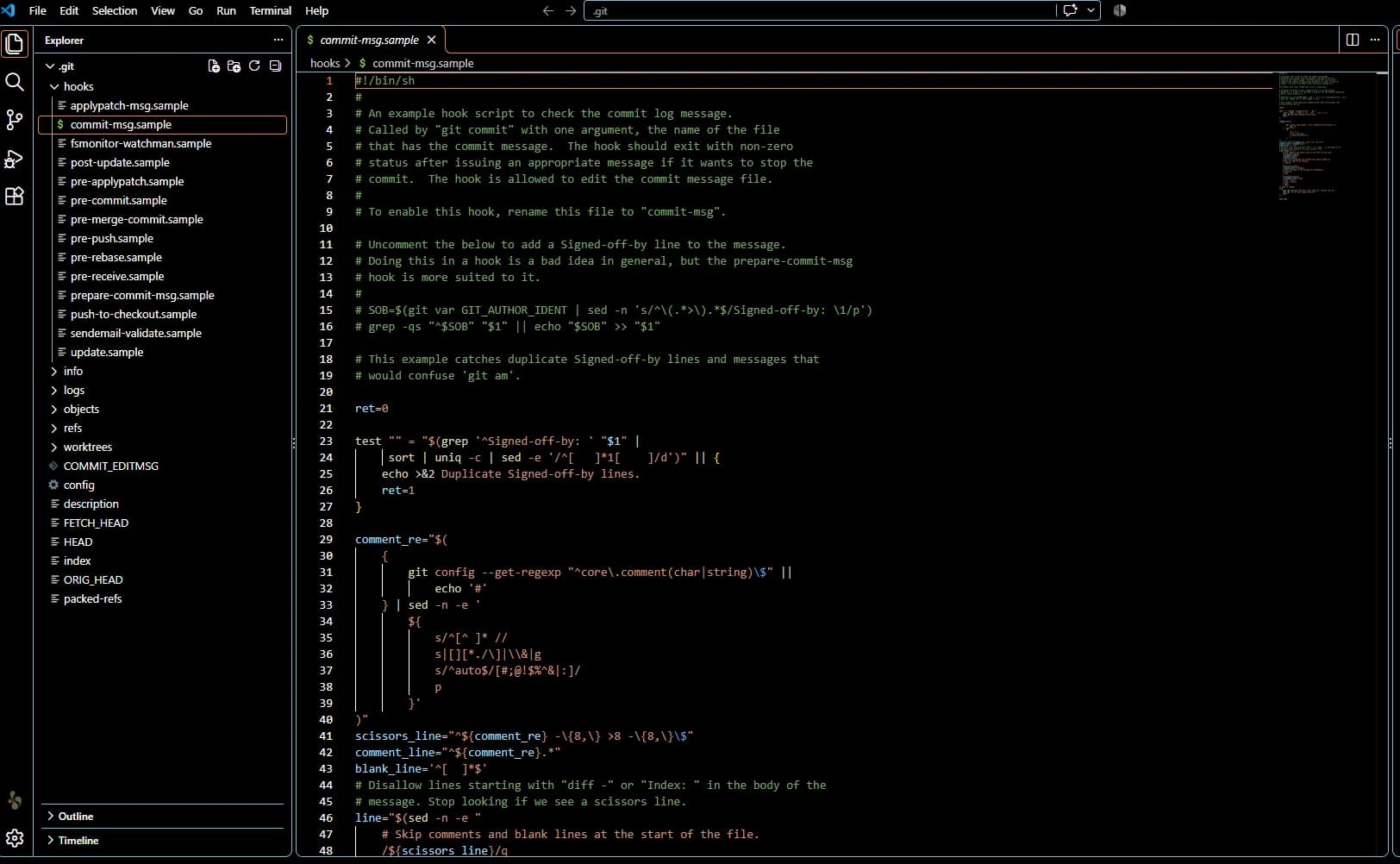This screenshot has width=1400, height=864.
Task: Click the New File icon in Explorer
Action: pyautogui.click(x=214, y=66)
